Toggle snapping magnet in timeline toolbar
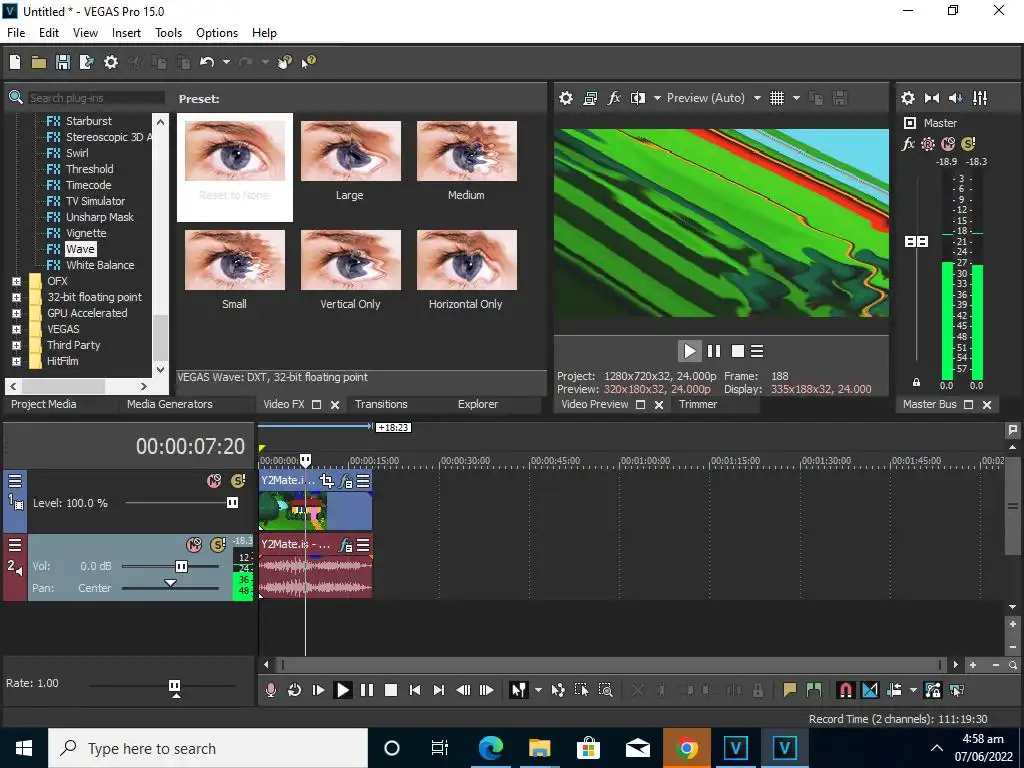Viewport: 1024px width, 768px height. tap(845, 690)
